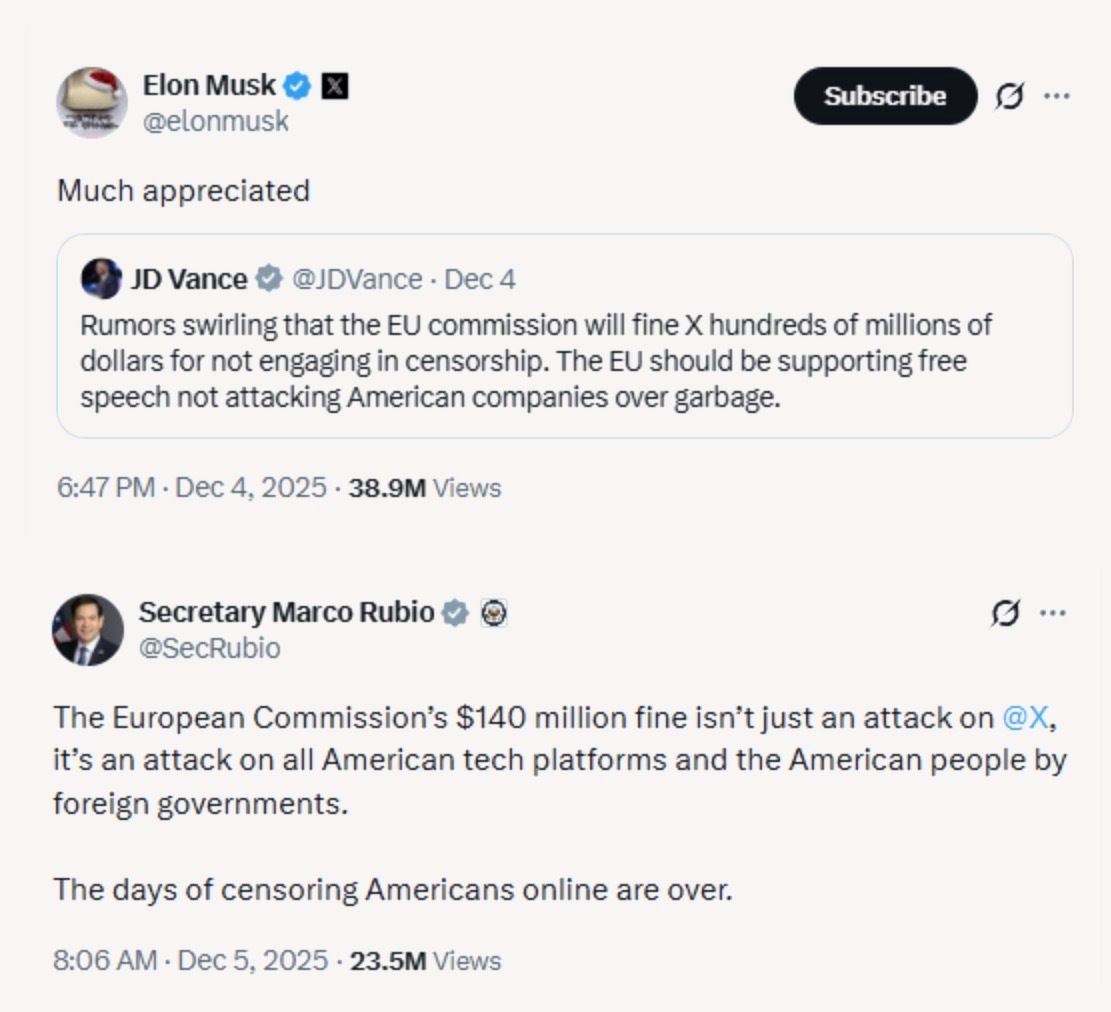Click the Subscribe button
This screenshot has width=1111, height=1012.
coord(885,96)
